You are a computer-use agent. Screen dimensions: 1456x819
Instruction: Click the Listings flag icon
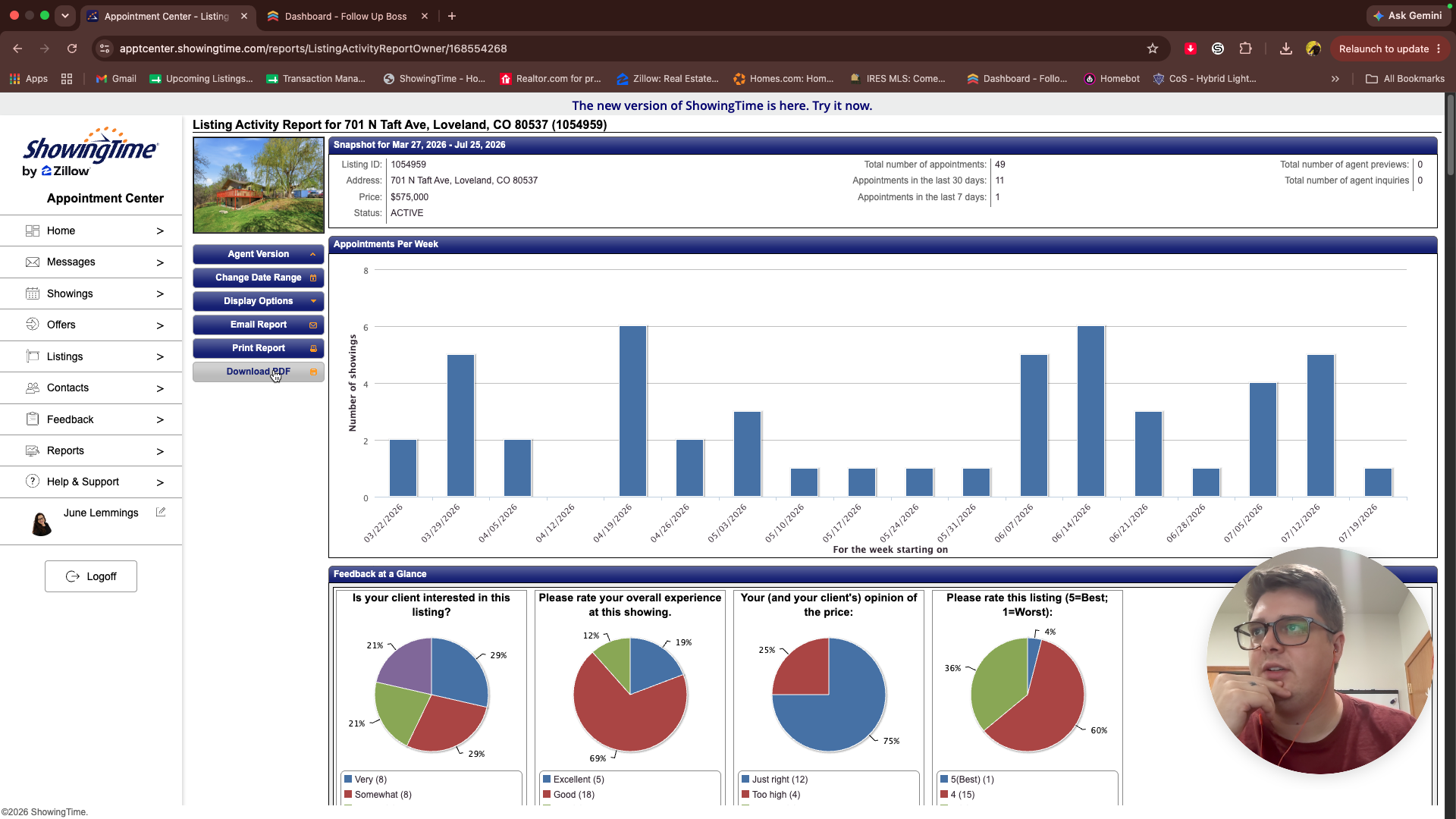click(33, 356)
